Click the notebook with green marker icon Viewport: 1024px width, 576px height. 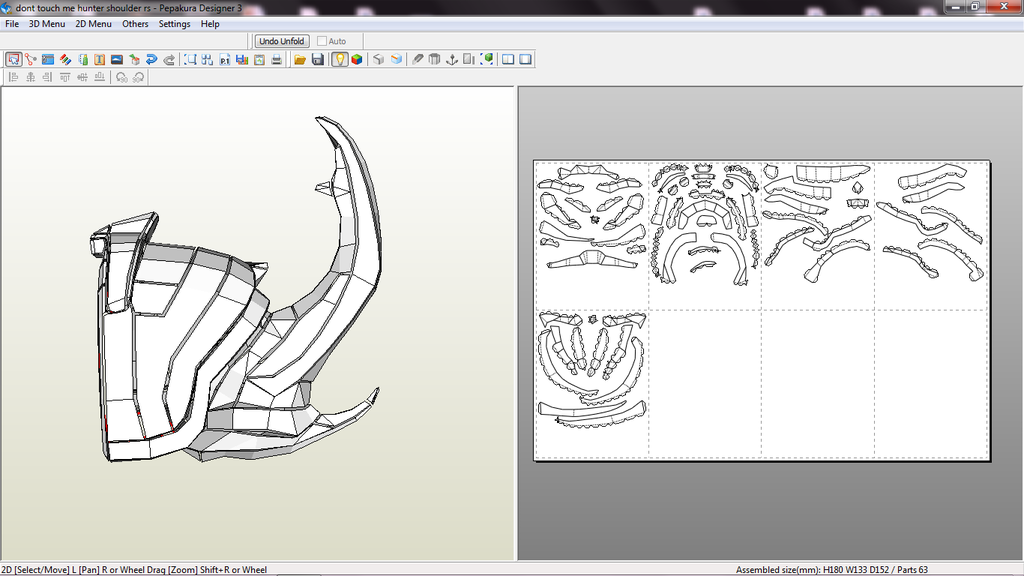(x=82, y=59)
